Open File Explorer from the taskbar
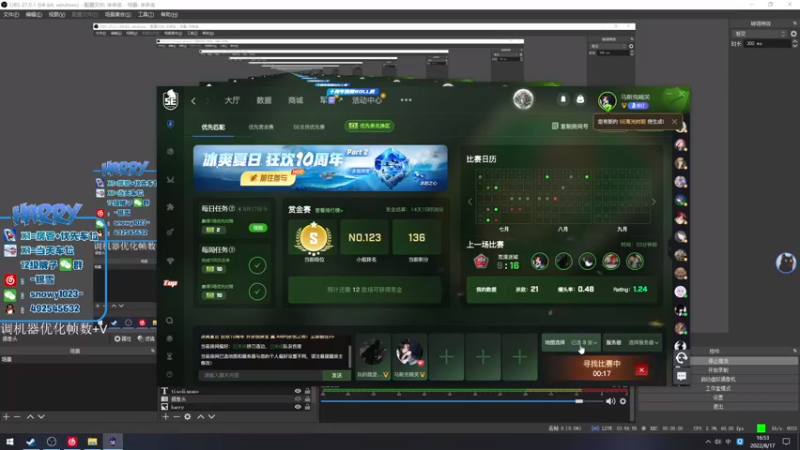 click(92, 441)
